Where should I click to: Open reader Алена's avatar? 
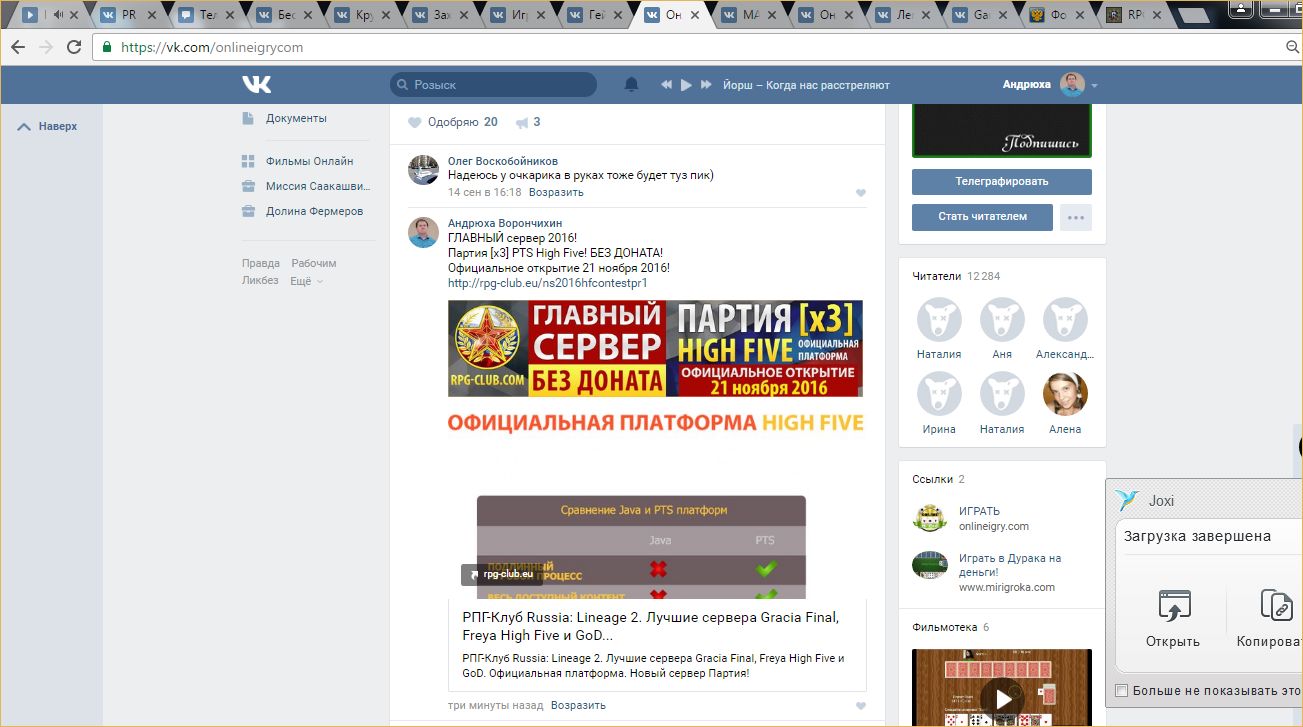pyautogui.click(x=1065, y=394)
